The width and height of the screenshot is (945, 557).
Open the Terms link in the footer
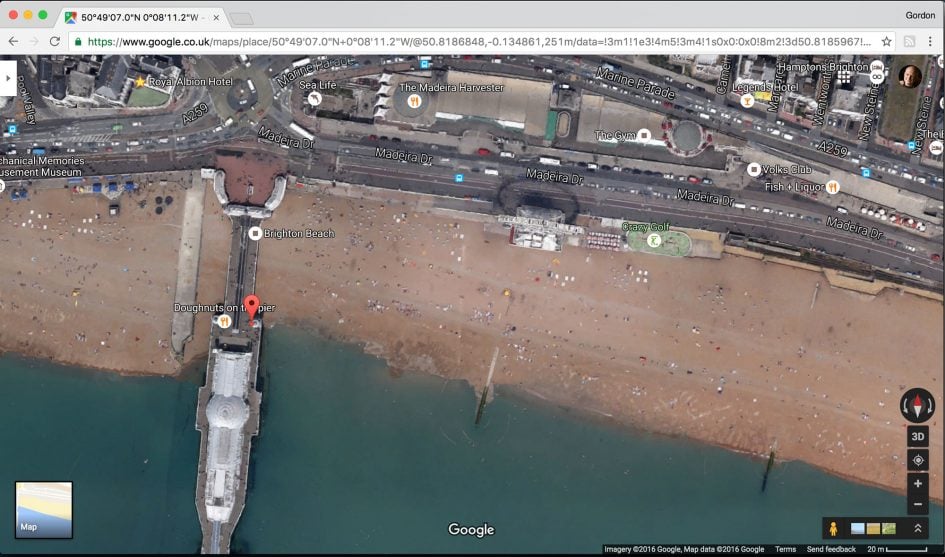(785, 549)
